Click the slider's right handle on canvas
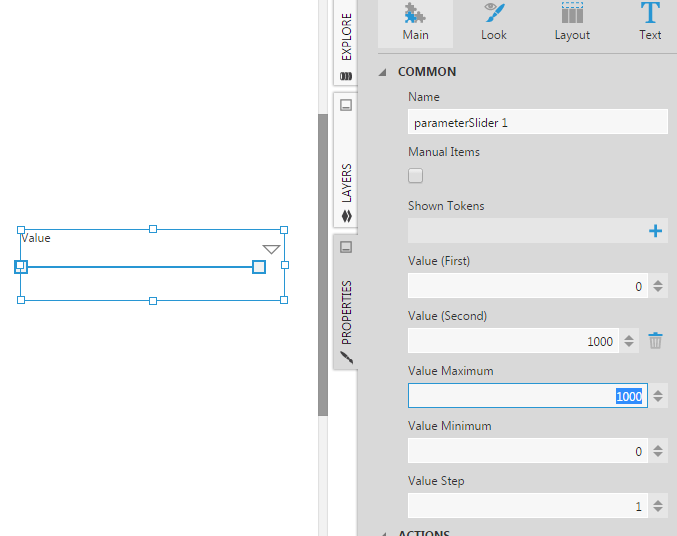Image resolution: width=677 pixels, height=536 pixels. 259,267
